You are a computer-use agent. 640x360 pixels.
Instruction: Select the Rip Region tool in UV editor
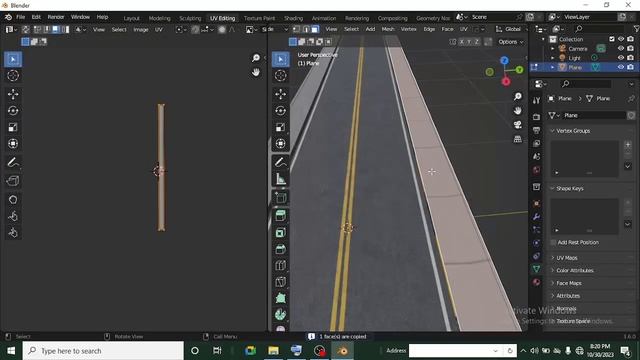point(13,180)
